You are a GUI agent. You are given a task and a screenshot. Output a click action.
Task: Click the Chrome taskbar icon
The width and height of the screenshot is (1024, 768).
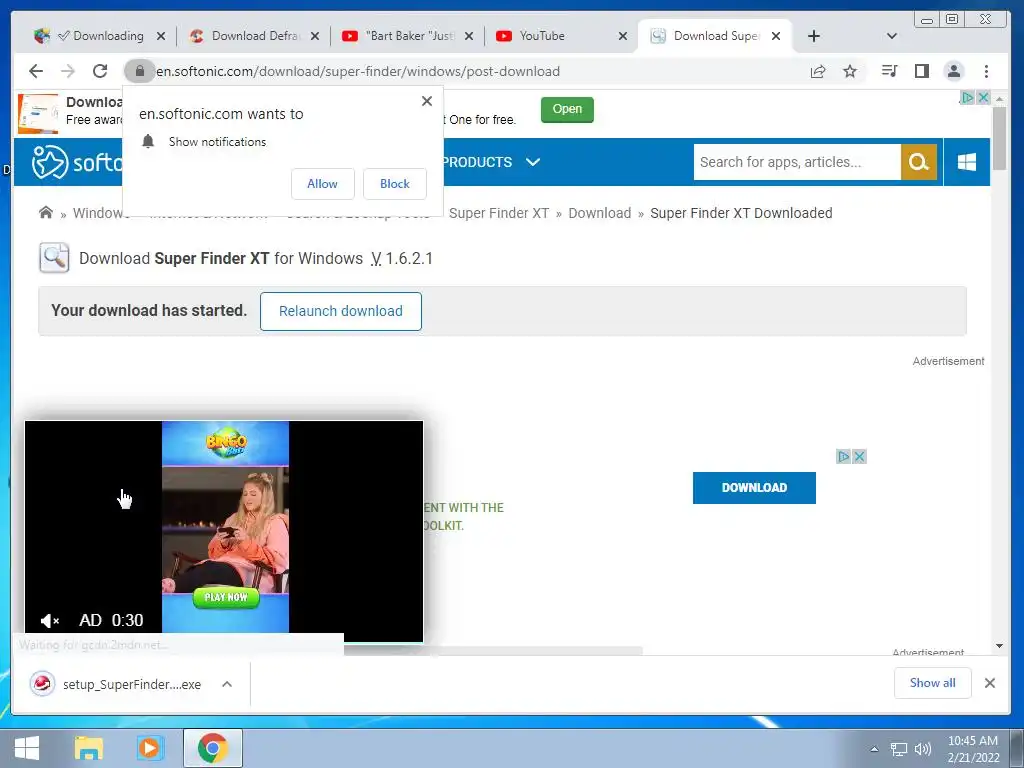pyautogui.click(x=213, y=748)
